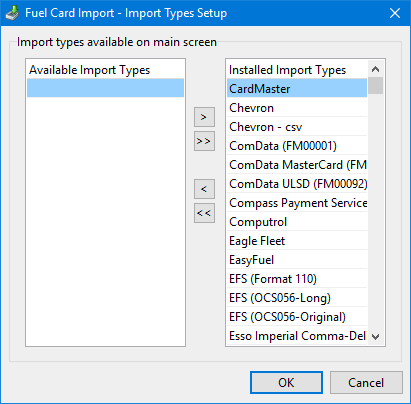Move all types right with >> button
Image resolution: width=411 pixels, height=404 pixels.
click(x=204, y=141)
